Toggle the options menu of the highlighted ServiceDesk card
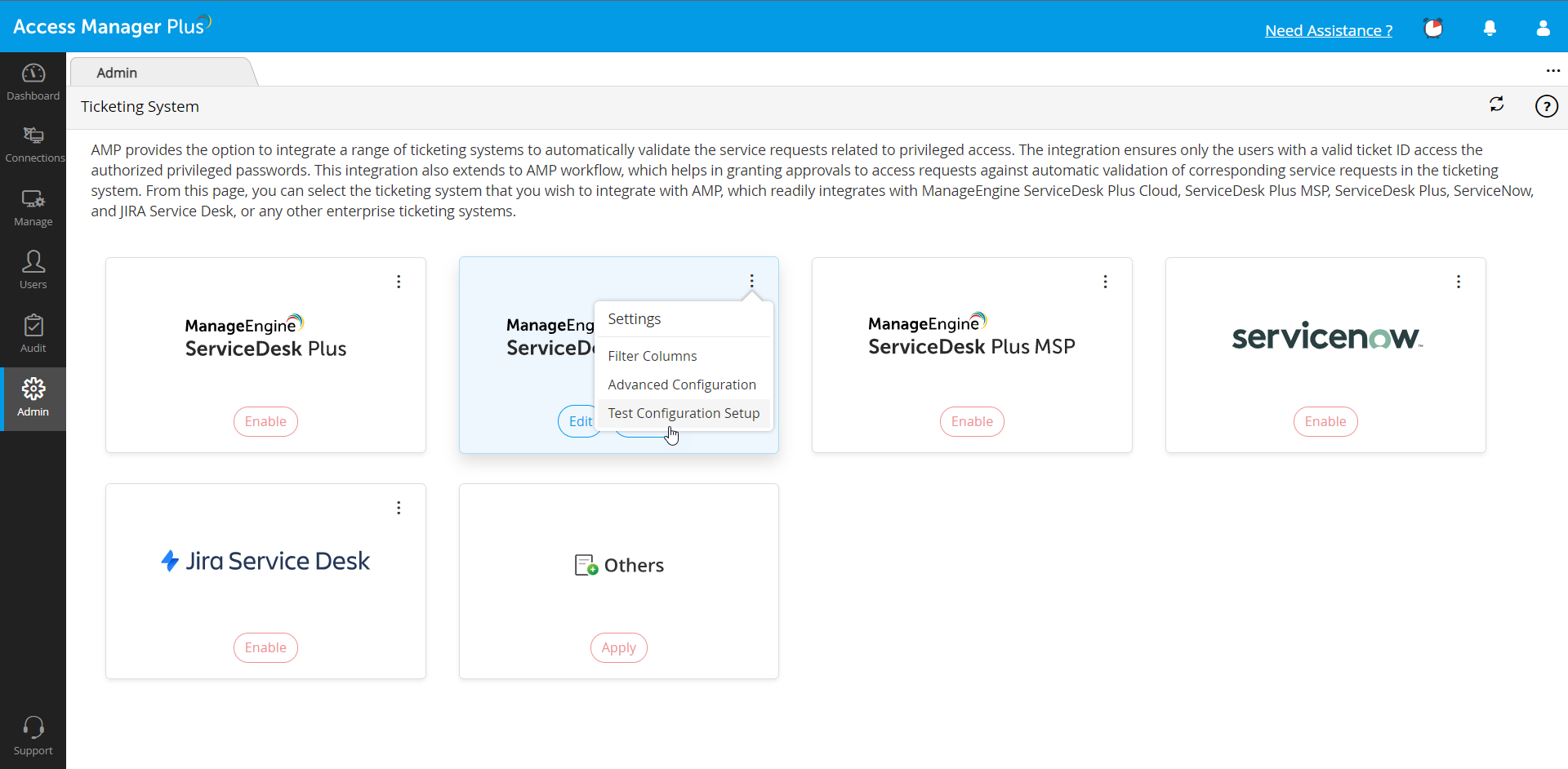1568x769 pixels. pyautogui.click(x=752, y=282)
